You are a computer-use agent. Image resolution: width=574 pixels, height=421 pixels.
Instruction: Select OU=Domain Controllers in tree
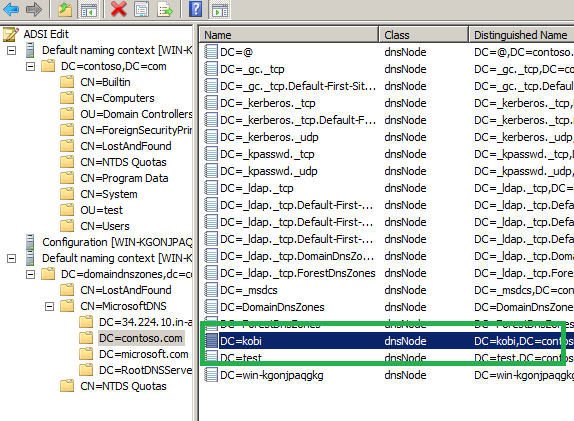[x=136, y=114]
